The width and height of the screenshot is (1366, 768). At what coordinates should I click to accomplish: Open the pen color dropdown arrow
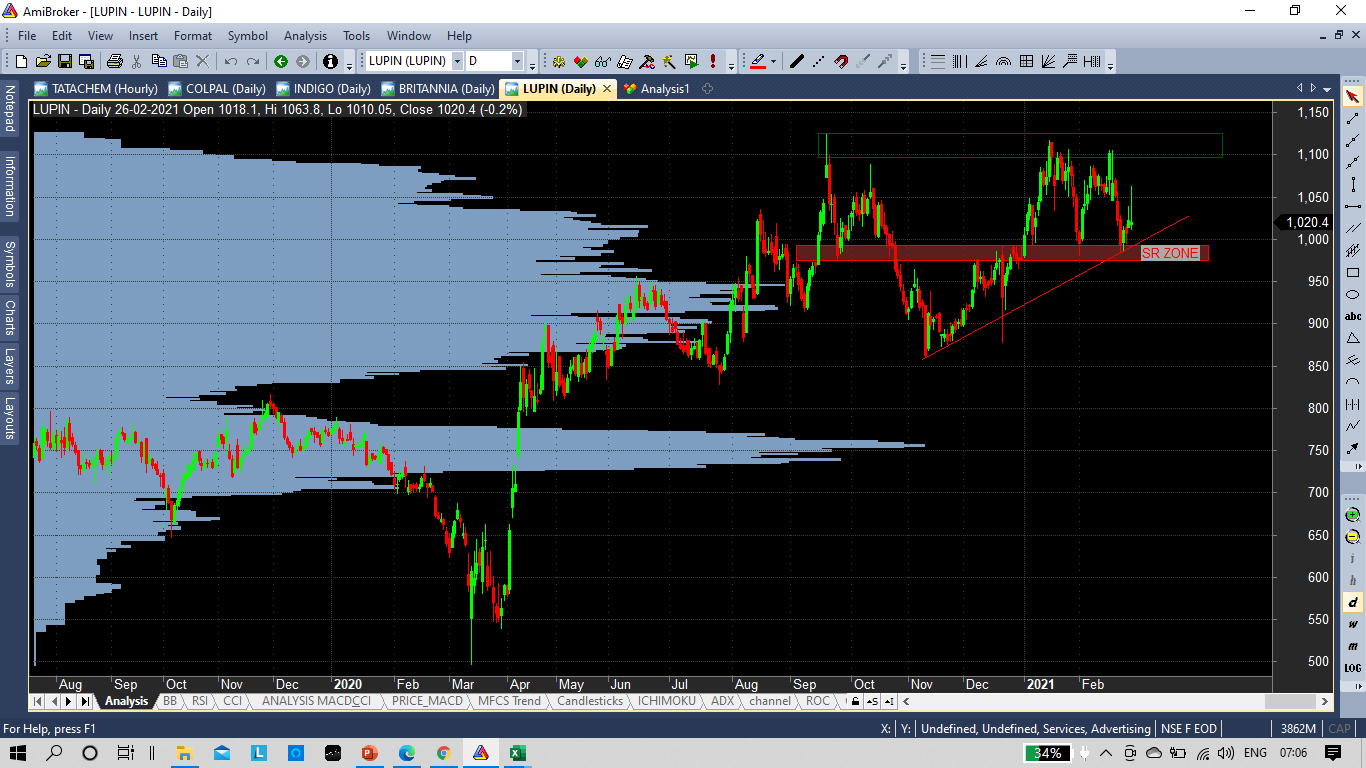(773, 61)
